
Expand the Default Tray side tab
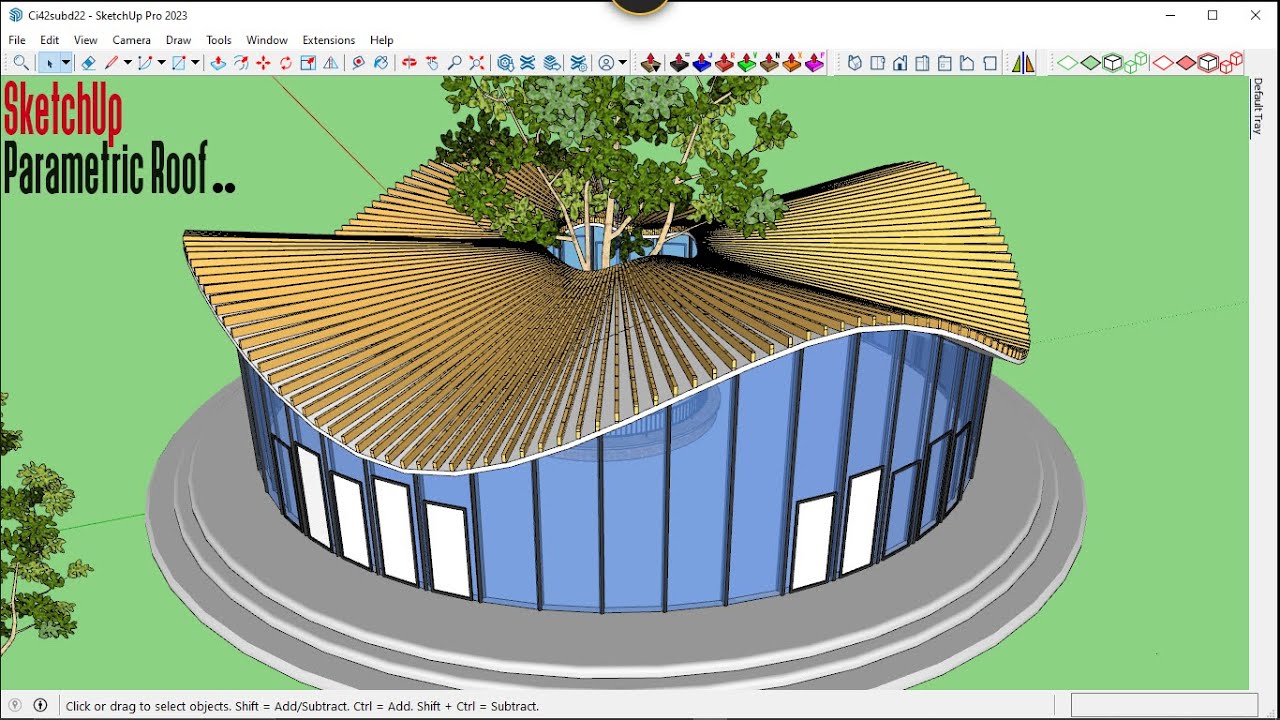(x=1258, y=107)
